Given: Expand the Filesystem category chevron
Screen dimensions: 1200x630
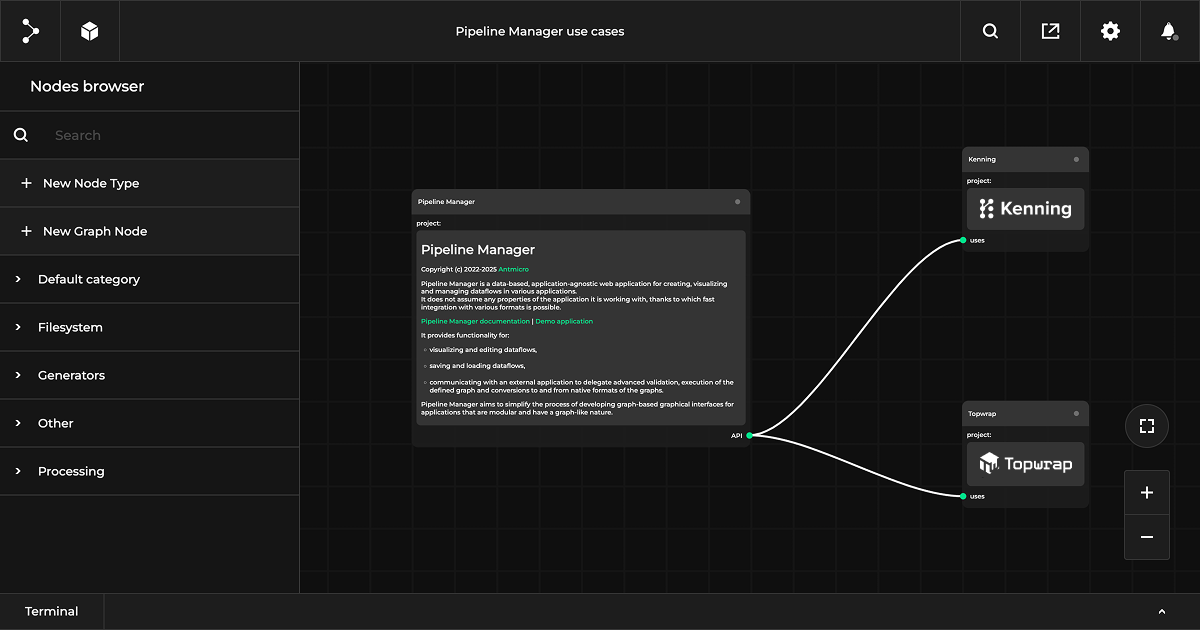Looking at the screenshot, I should coord(18,327).
